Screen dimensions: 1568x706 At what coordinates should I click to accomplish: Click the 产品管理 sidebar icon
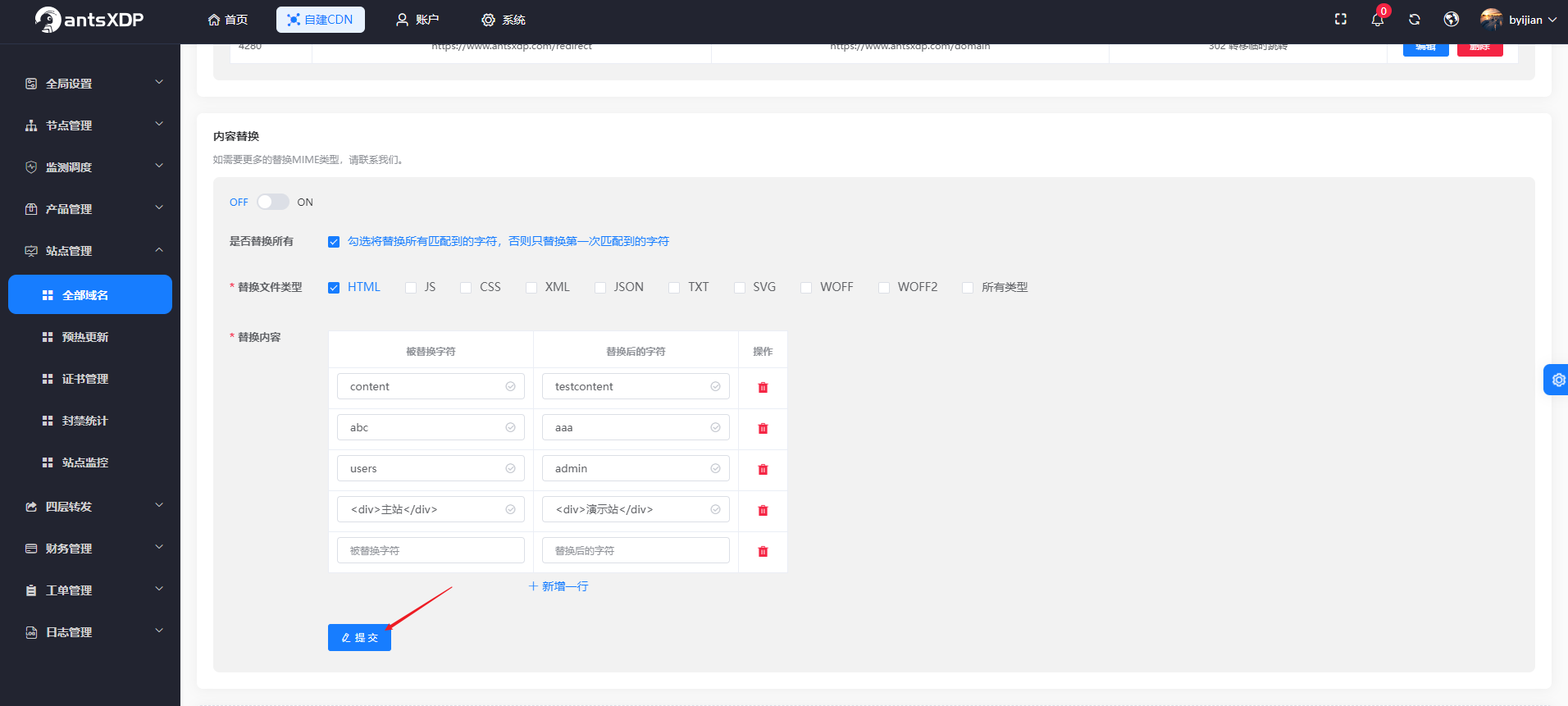tap(31, 209)
